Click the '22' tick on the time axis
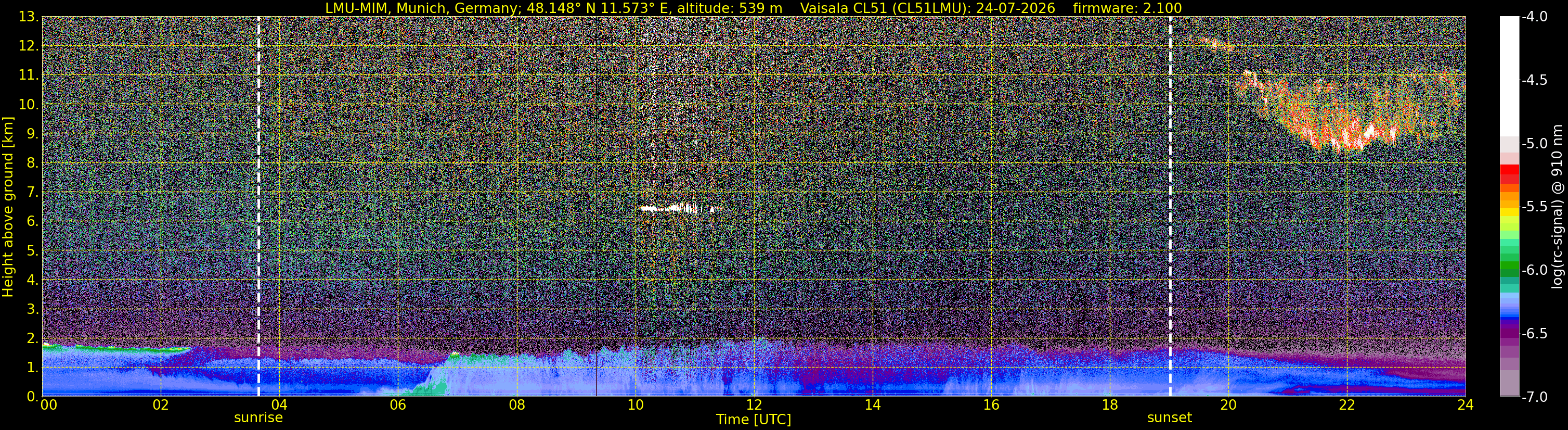The image size is (1568, 430). tap(1347, 405)
